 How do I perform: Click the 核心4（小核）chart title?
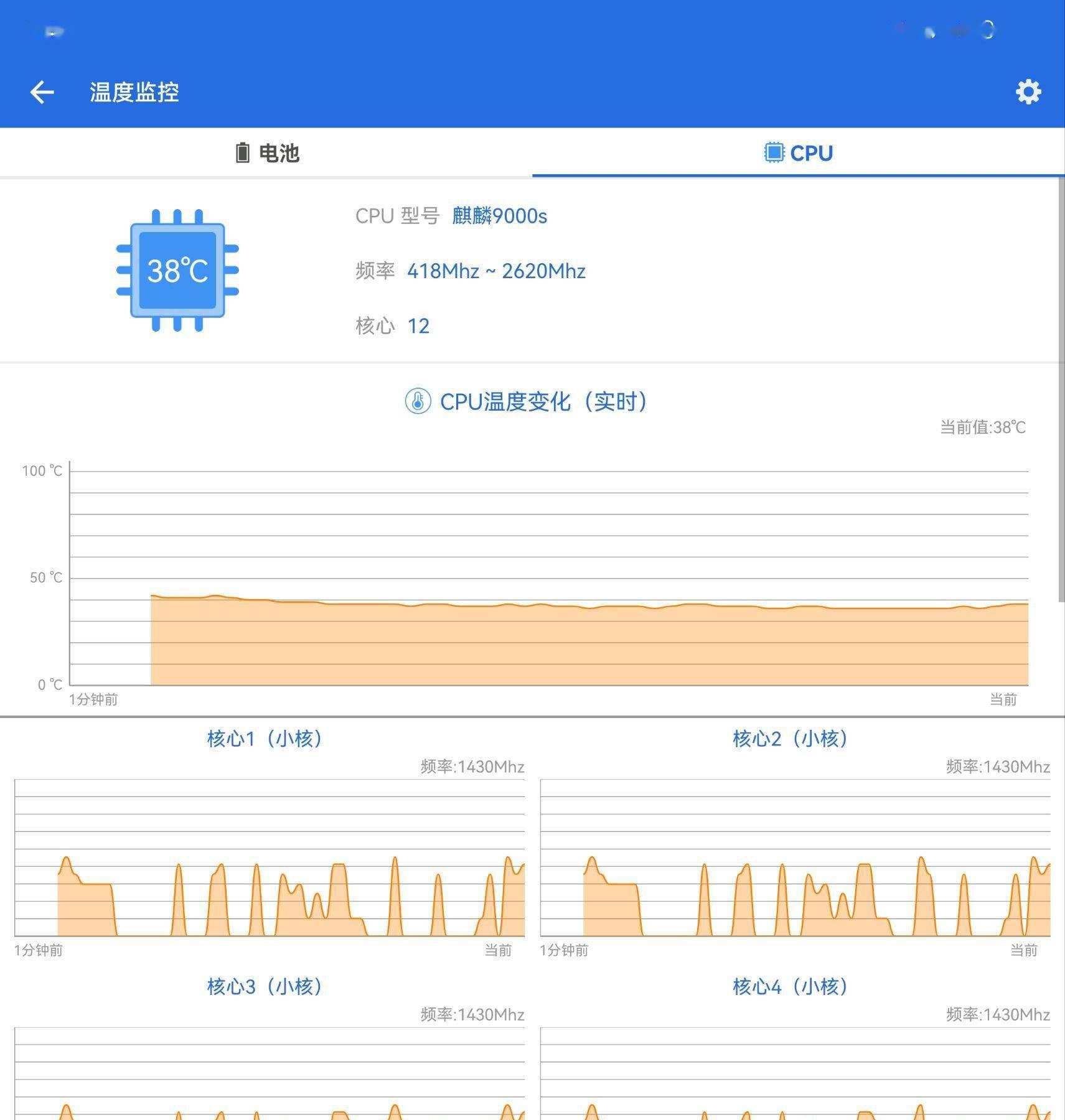point(789,986)
